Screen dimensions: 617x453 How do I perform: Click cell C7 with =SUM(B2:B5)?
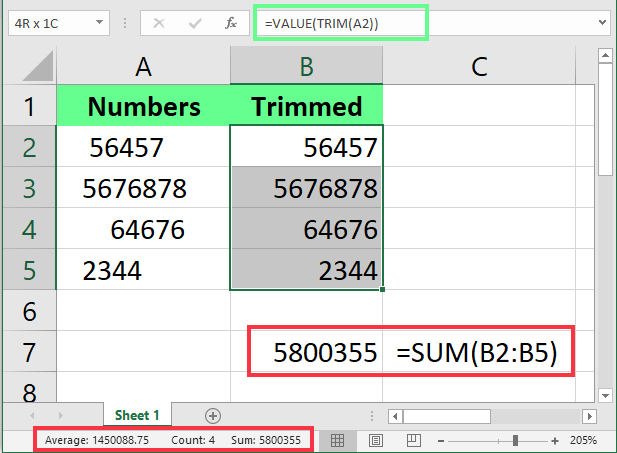[x=479, y=351]
